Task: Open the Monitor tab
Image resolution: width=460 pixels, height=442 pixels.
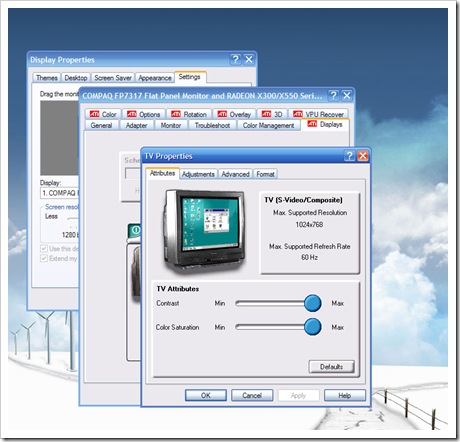Action: 171,125
